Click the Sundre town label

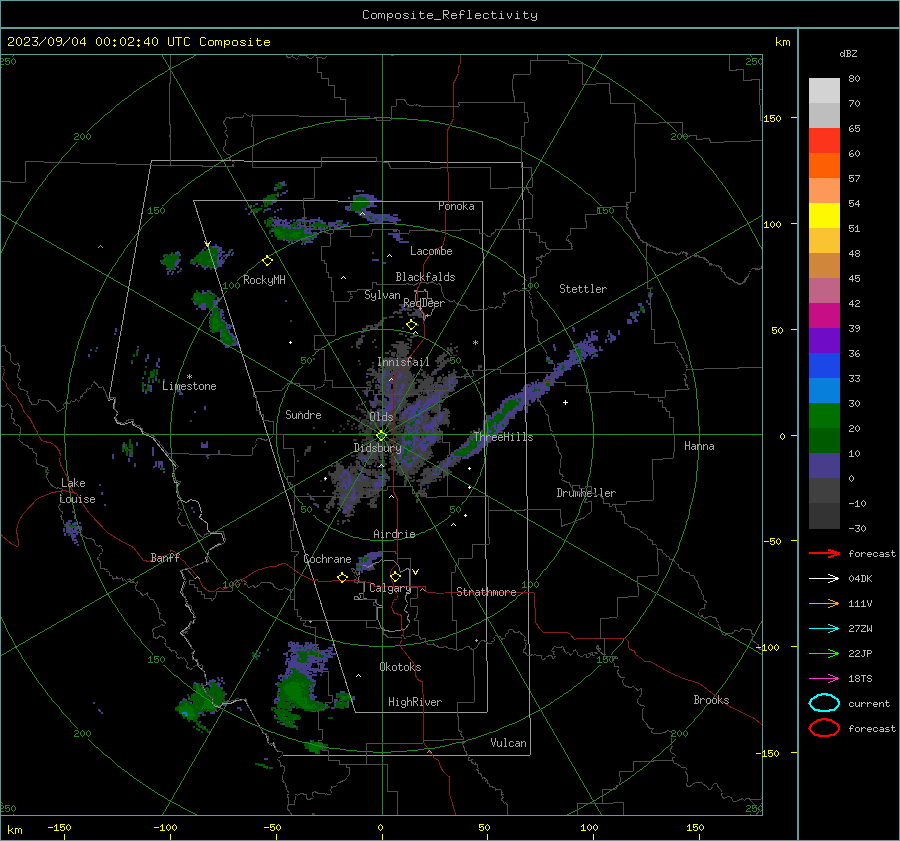(303, 414)
